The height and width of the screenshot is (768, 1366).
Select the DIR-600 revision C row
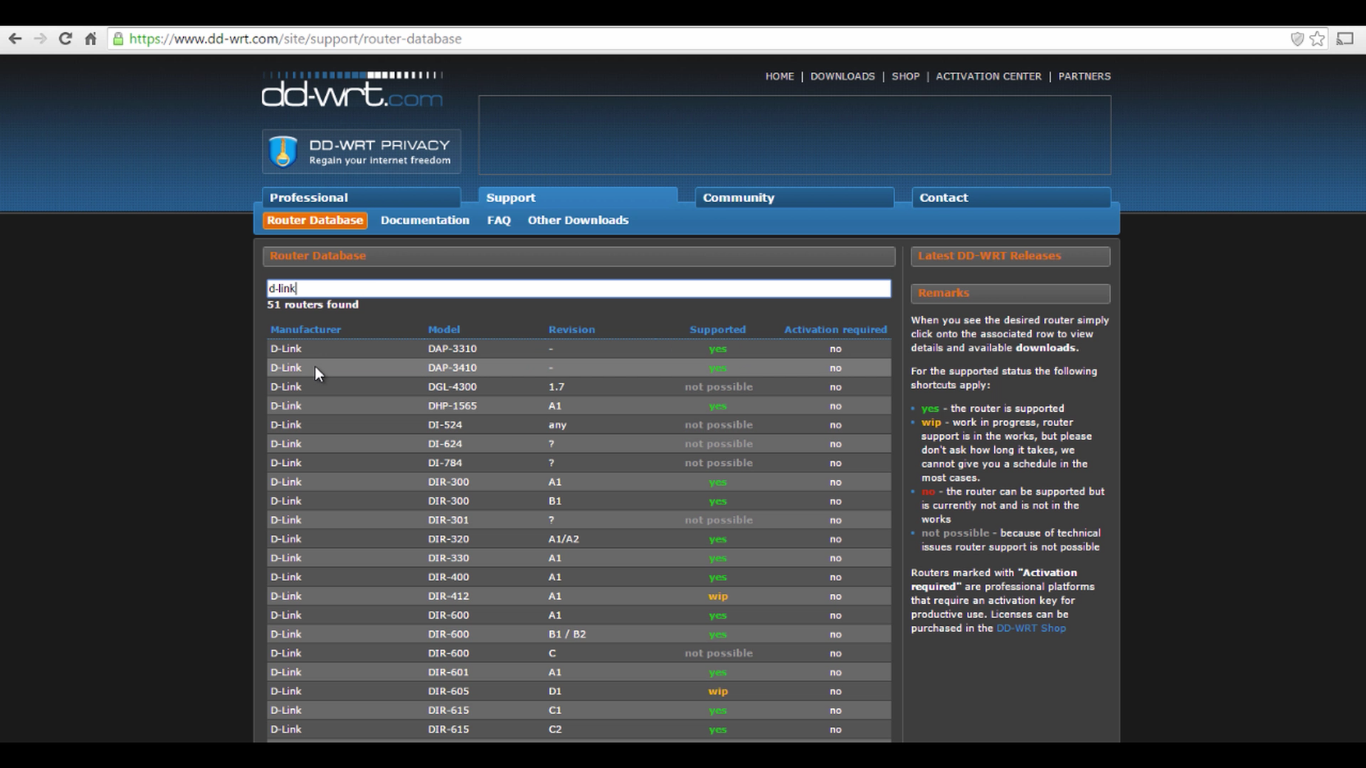tap(578, 653)
